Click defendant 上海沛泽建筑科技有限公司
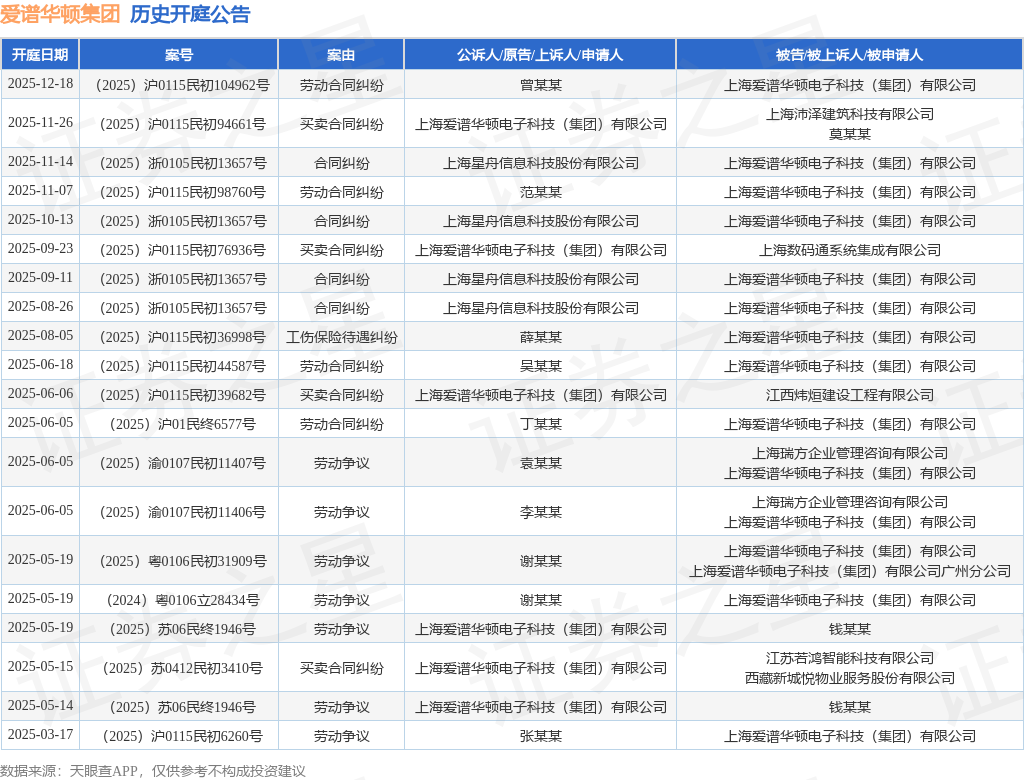The image size is (1024, 780). [850, 114]
